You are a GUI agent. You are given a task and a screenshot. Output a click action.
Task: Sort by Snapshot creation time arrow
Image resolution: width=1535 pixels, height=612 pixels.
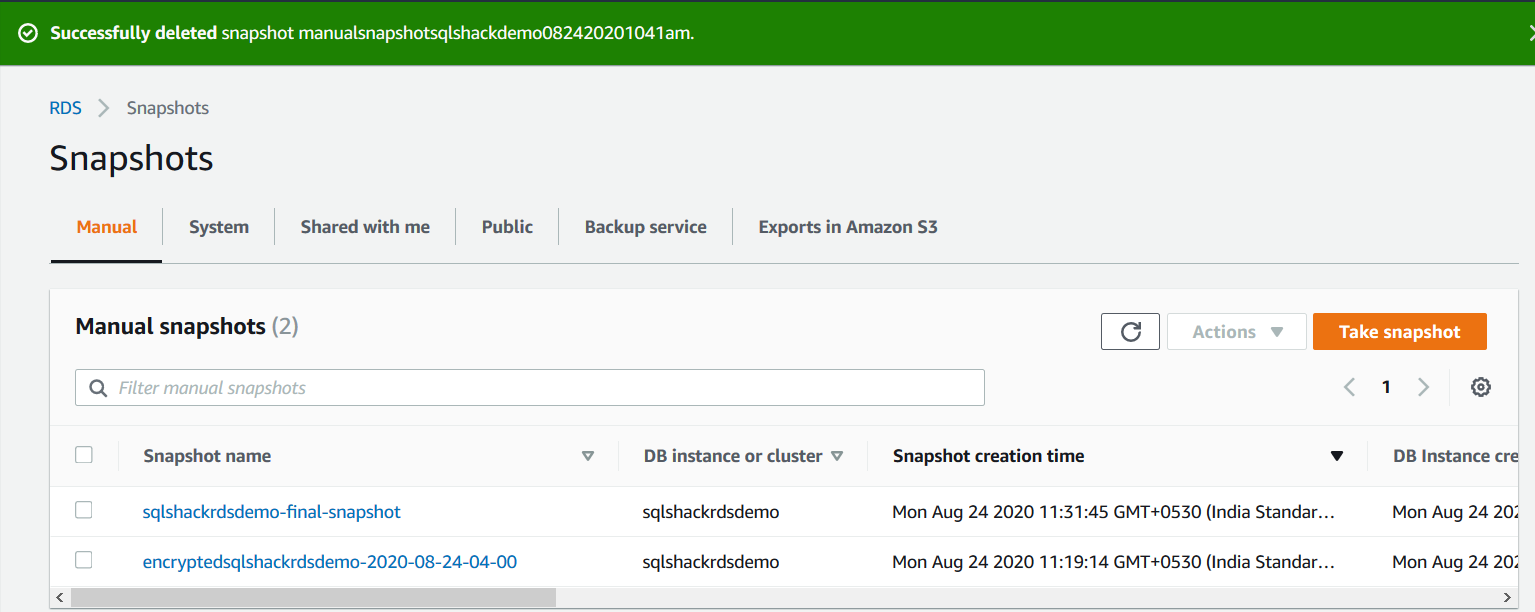(x=1336, y=456)
